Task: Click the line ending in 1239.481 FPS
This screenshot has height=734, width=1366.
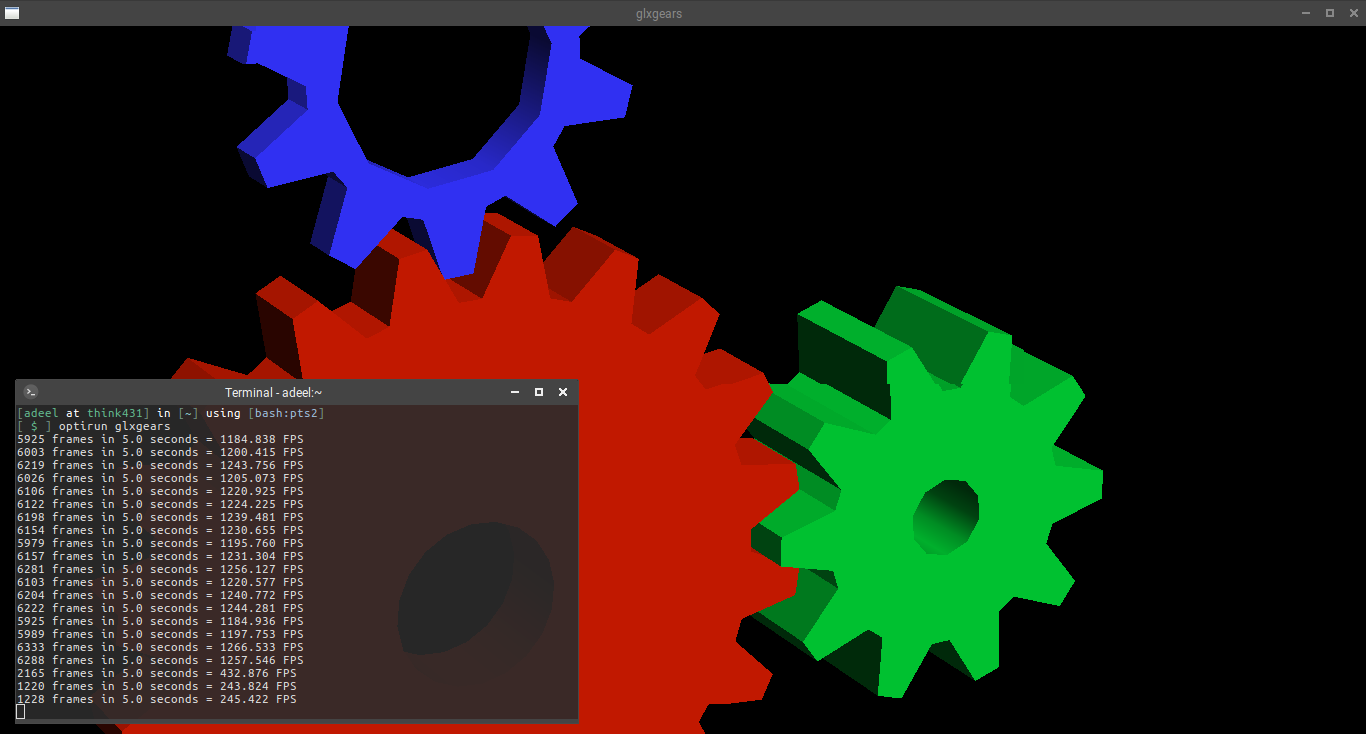Action: pyautogui.click(x=160, y=517)
